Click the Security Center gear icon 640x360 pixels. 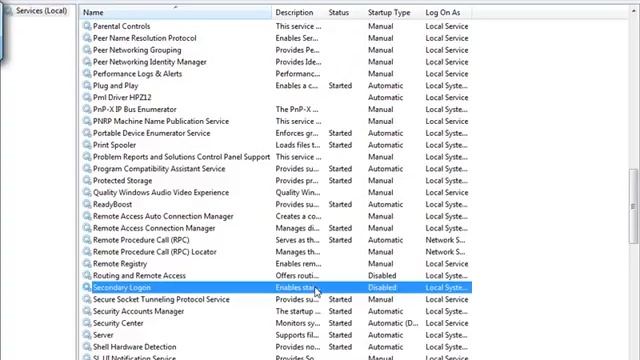click(87, 323)
